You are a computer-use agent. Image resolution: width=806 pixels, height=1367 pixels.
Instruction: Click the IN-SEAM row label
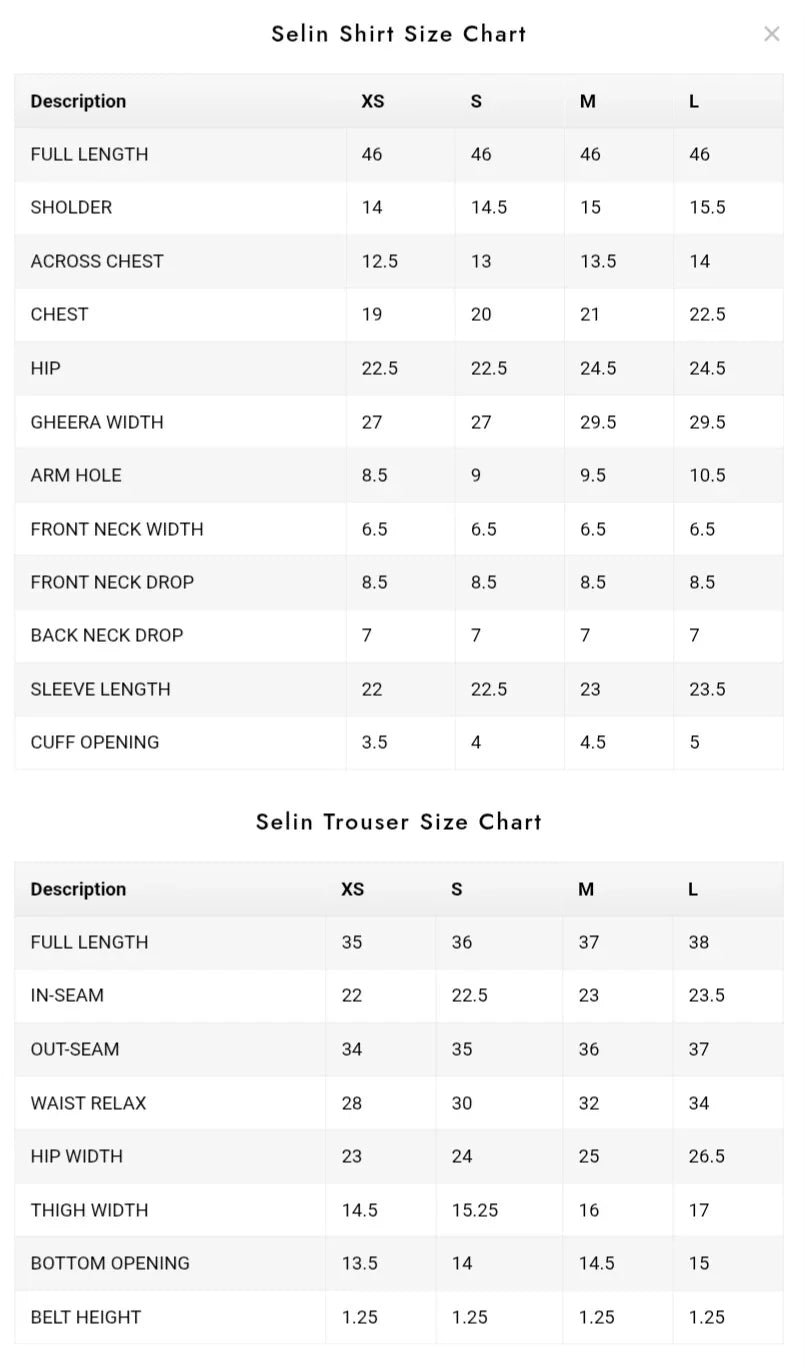67,995
